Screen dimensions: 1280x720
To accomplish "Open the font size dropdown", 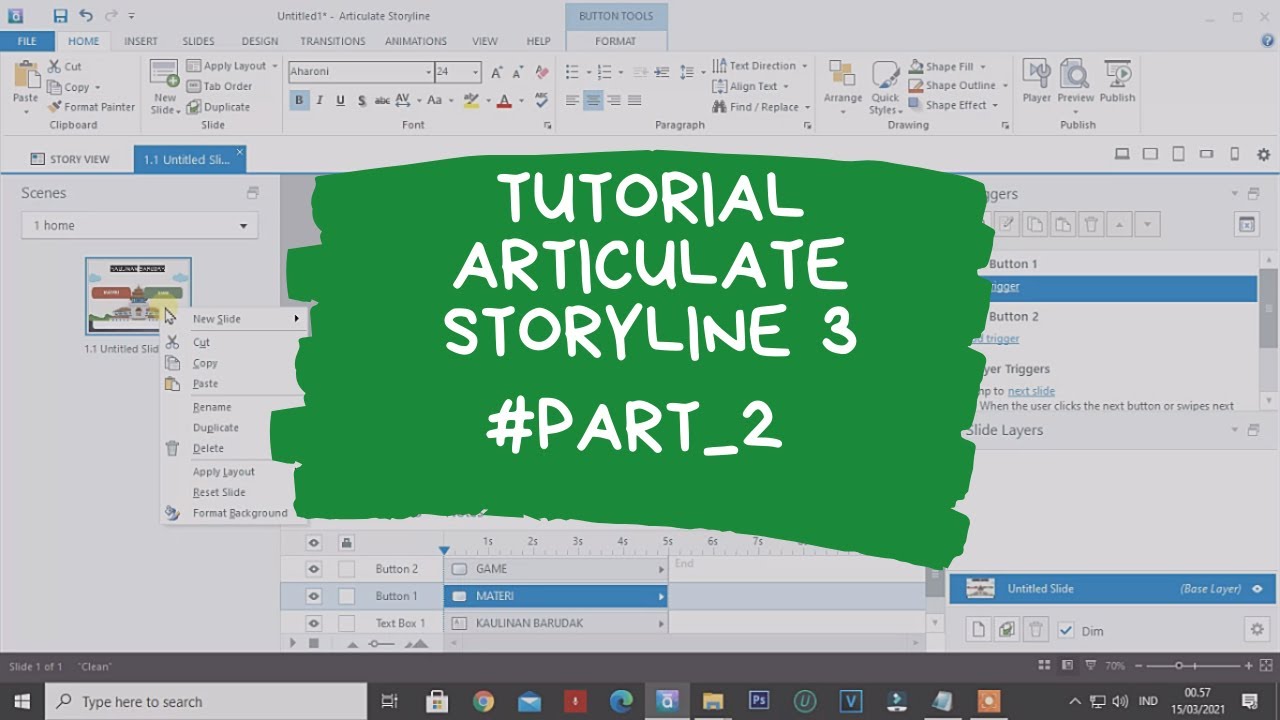I will click(476, 72).
